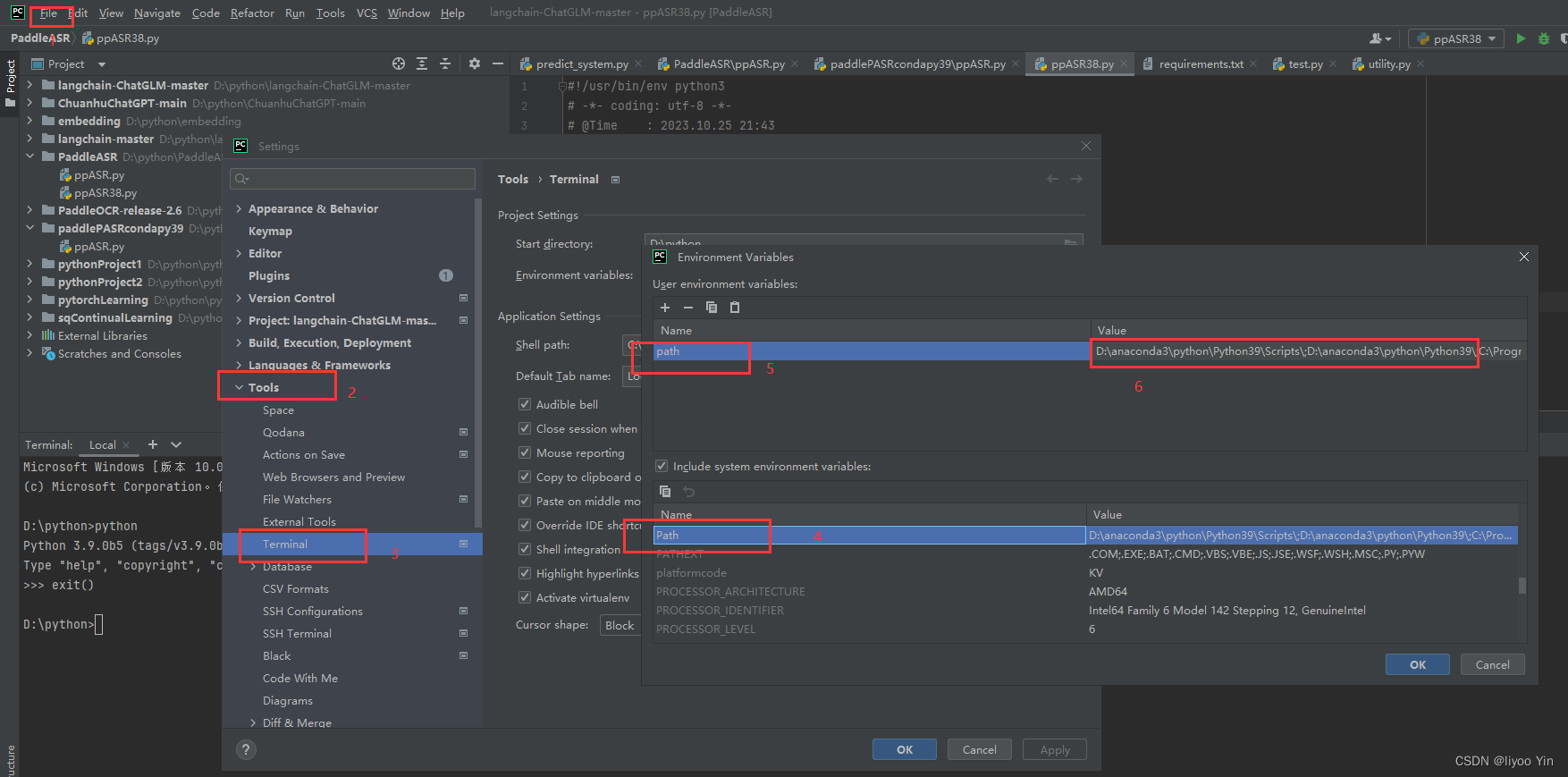
Task: Confirm Environment Variables with OK
Action: [1418, 664]
